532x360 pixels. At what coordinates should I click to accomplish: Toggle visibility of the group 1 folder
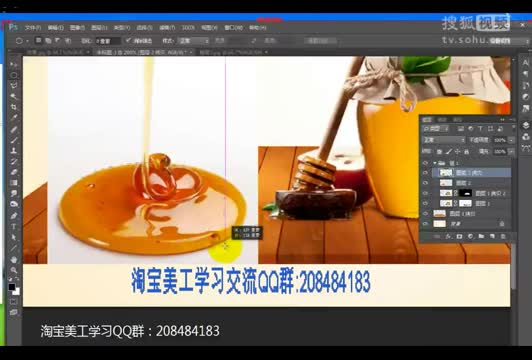click(x=425, y=163)
